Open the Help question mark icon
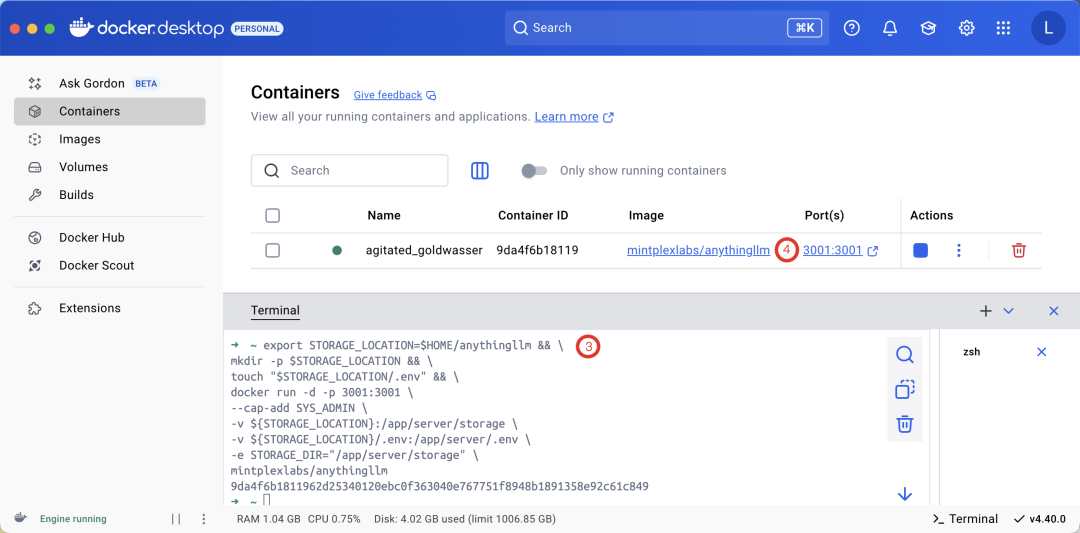This screenshot has height=533, width=1080. 852,28
